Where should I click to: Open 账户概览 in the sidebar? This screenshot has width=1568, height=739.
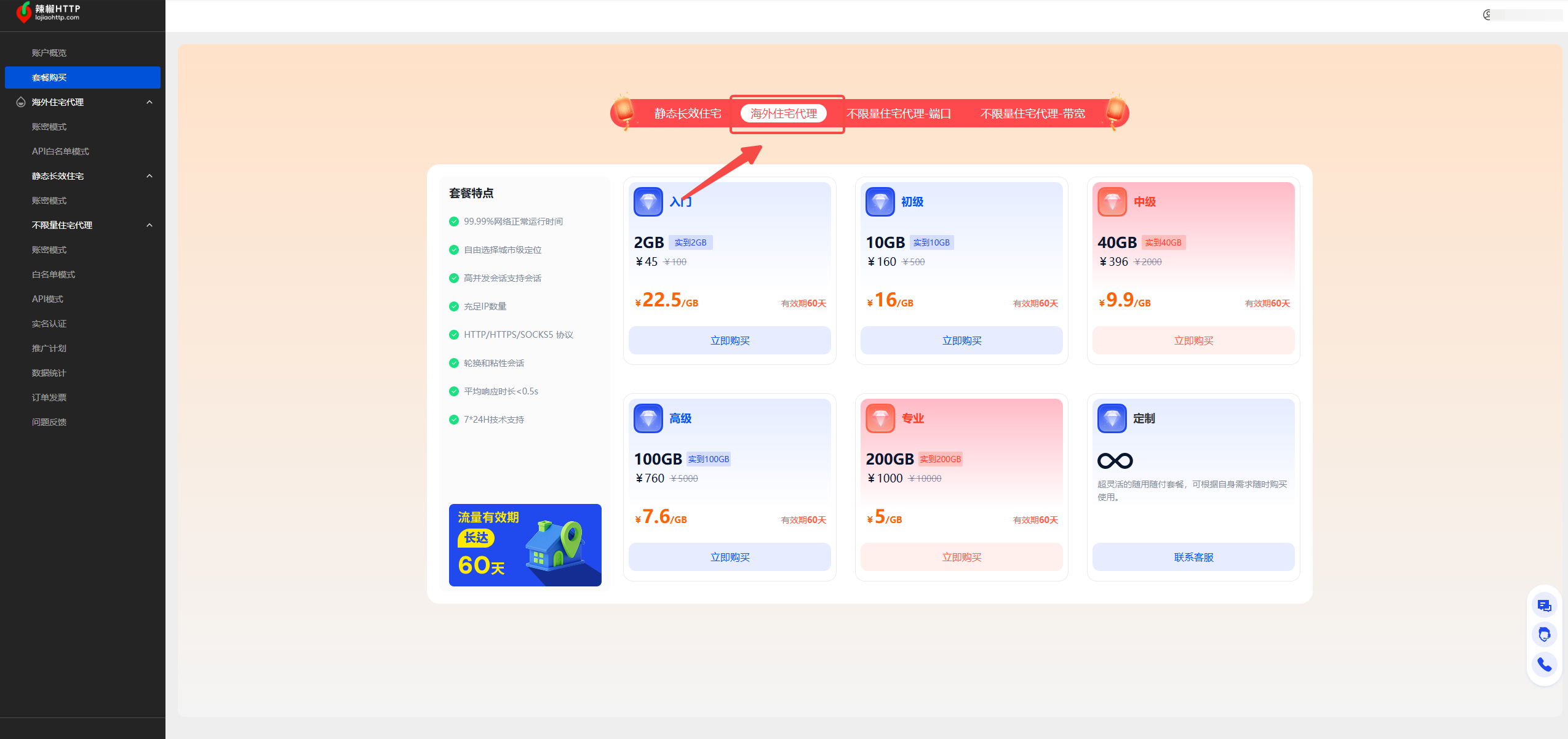(49, 53)
